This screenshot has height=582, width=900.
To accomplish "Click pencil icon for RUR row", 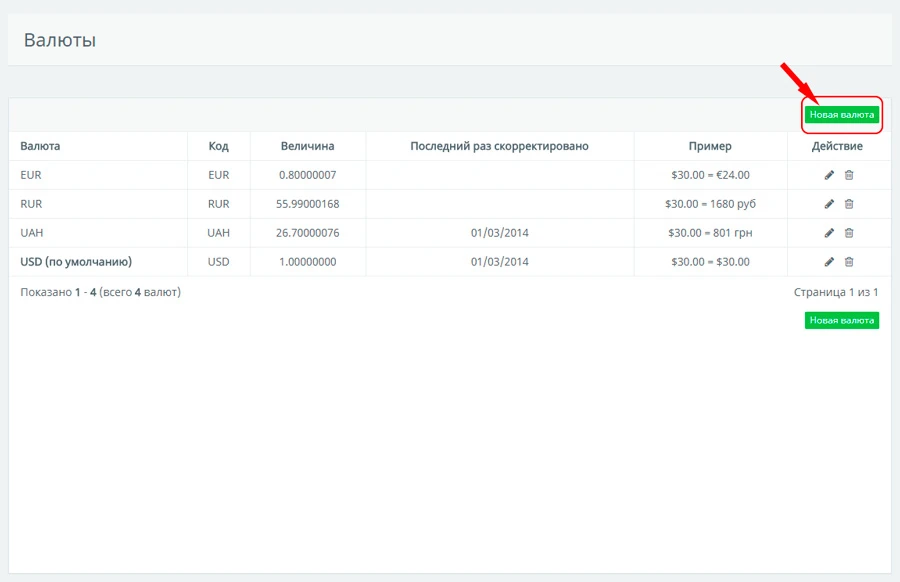I will (829, 204).
